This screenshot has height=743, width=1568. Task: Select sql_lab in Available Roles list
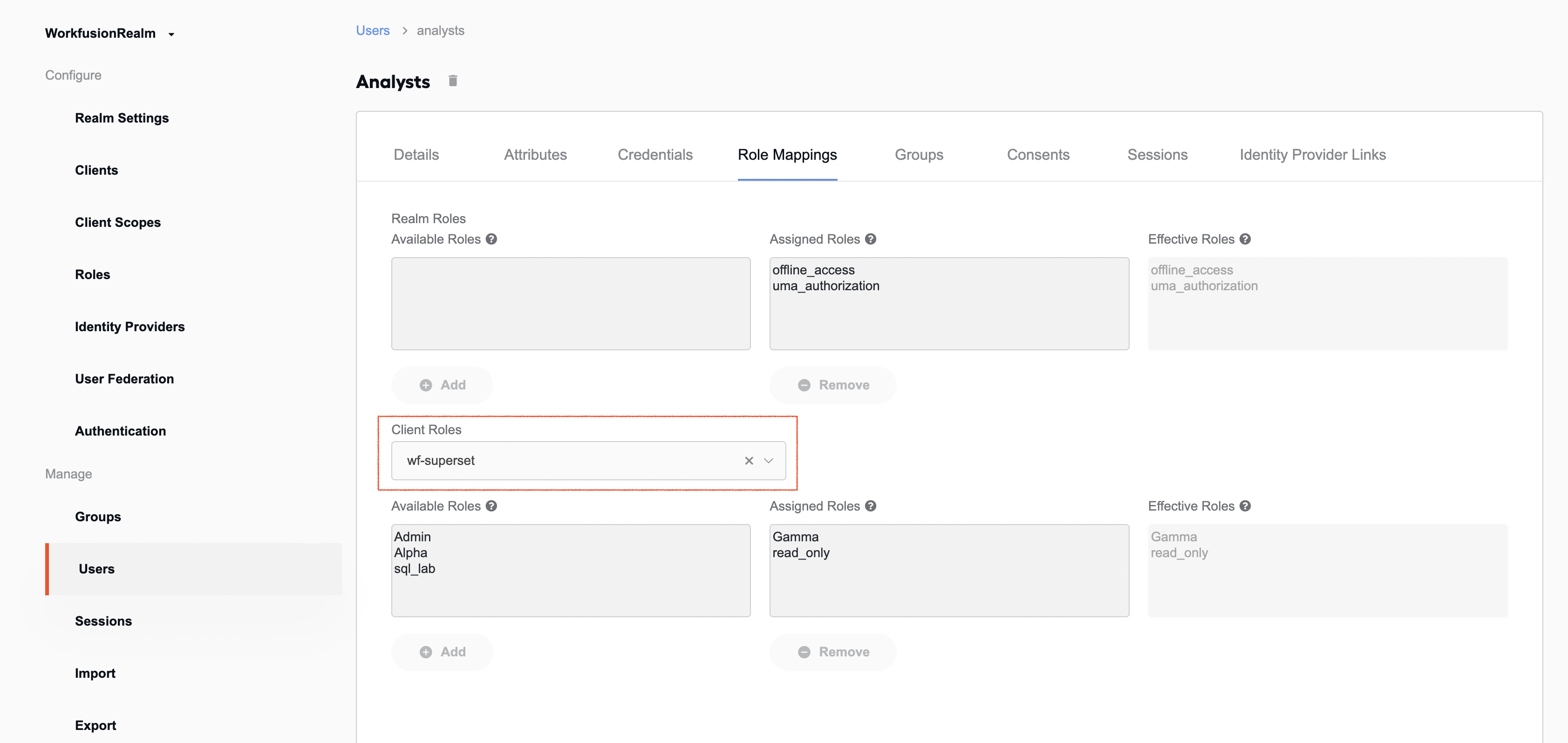[414, 568]
